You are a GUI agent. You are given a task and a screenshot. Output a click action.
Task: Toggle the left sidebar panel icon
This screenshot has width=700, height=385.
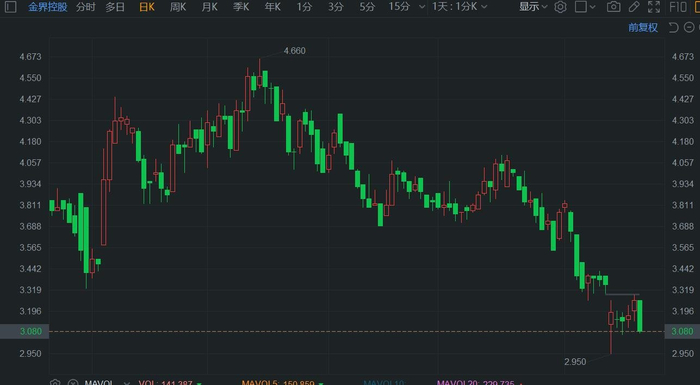coord(10,7)
